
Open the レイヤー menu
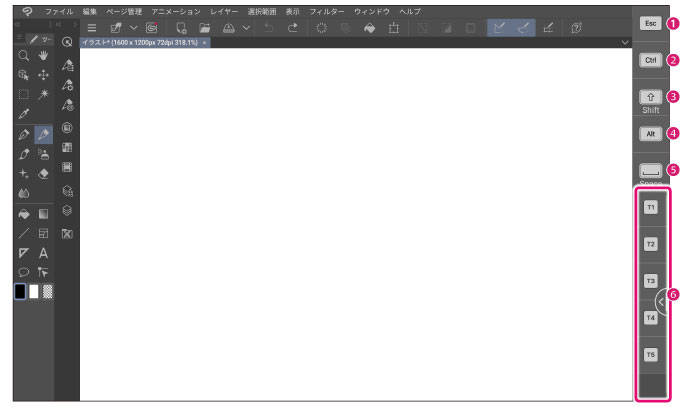coord(224,11)
